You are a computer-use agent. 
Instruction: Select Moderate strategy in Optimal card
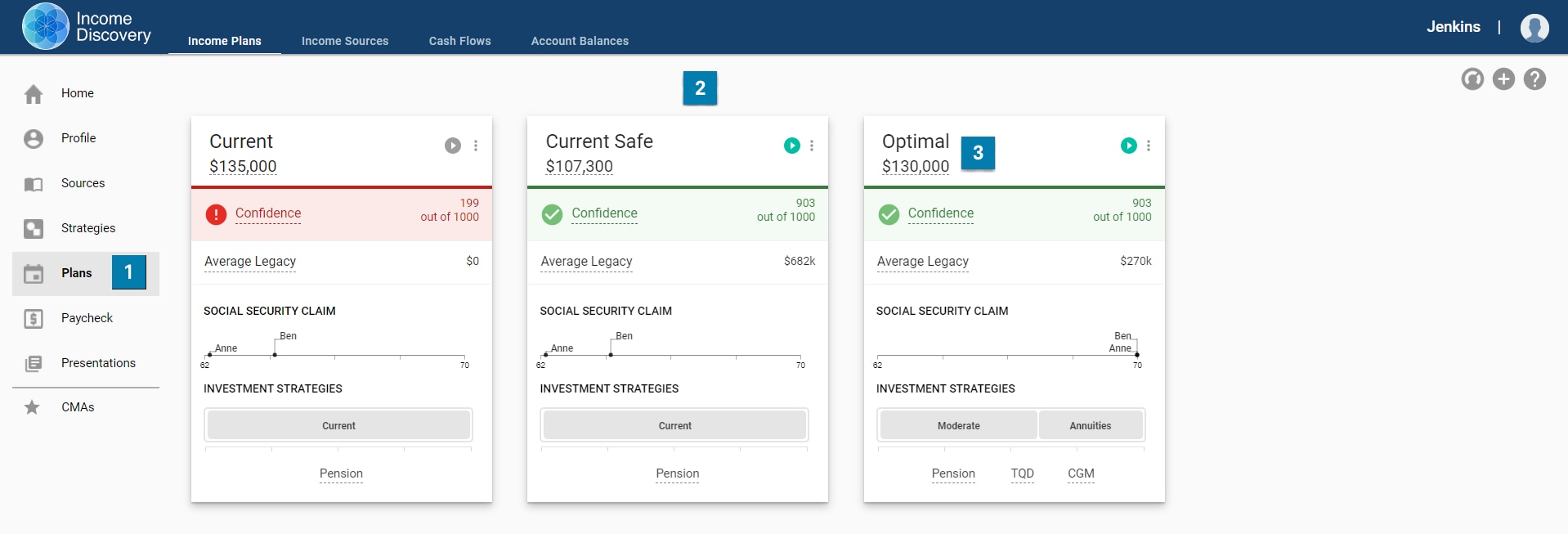958,425
